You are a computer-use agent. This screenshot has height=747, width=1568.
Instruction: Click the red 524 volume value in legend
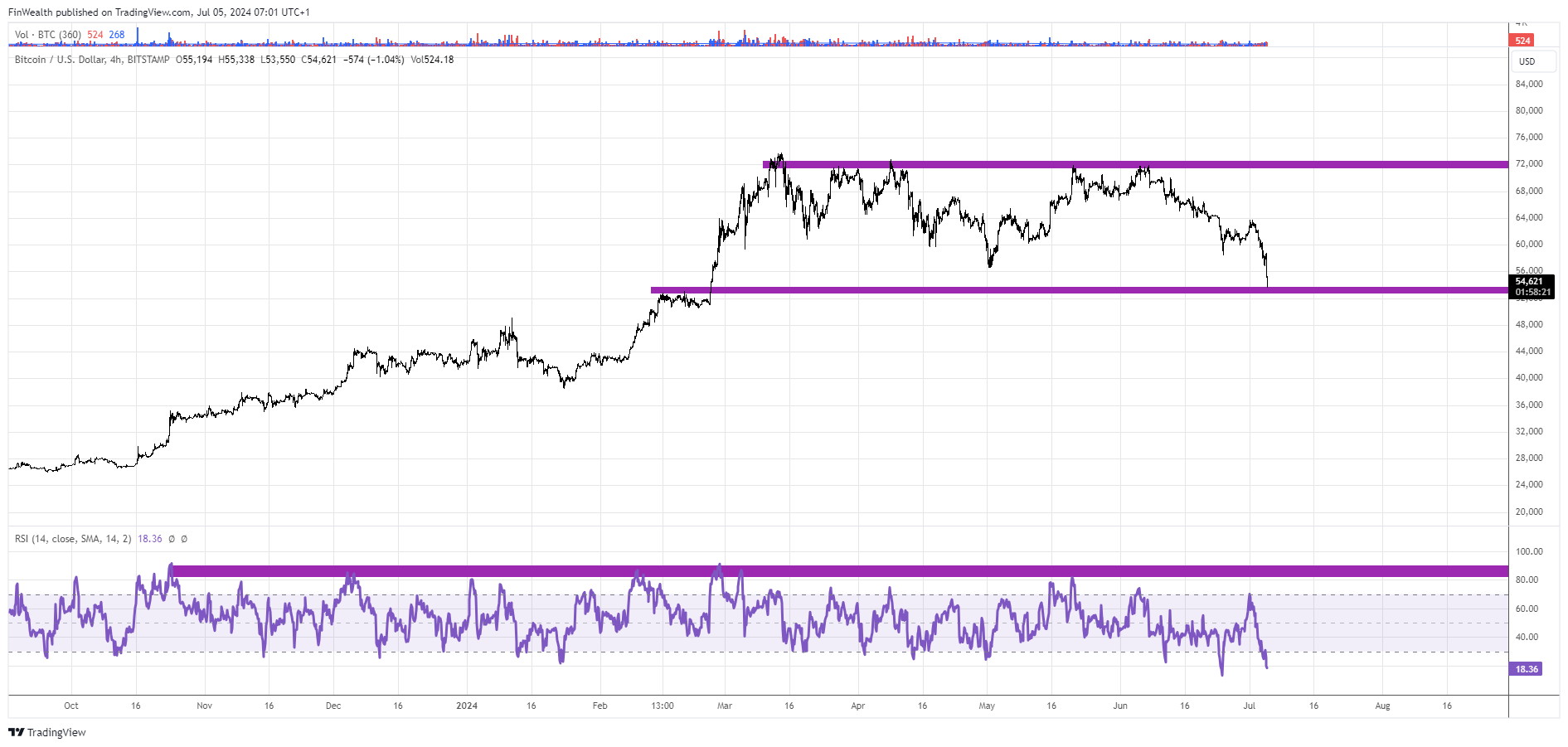point(95,35)
